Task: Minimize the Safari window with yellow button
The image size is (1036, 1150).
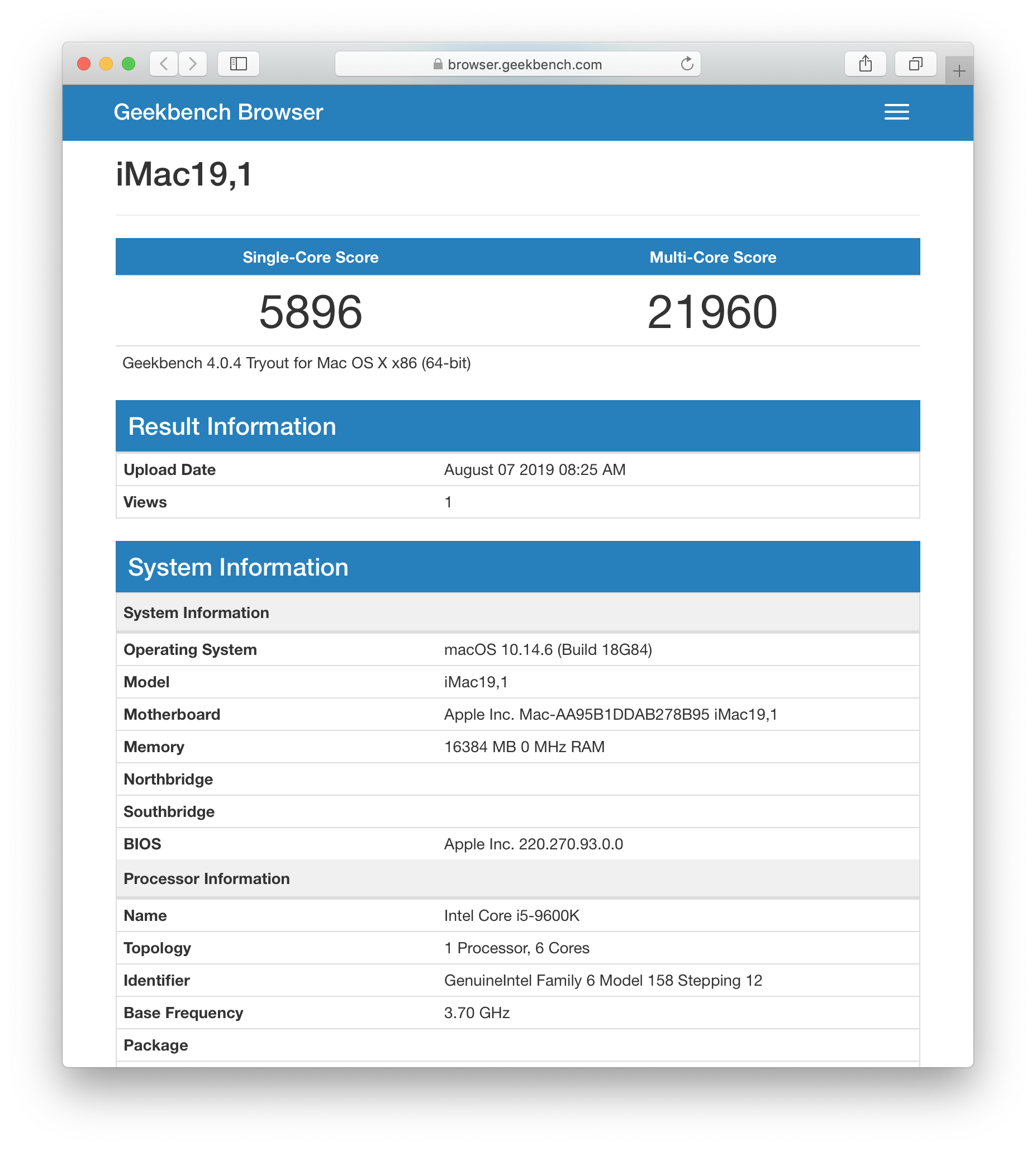Action: tap(106, 64)
